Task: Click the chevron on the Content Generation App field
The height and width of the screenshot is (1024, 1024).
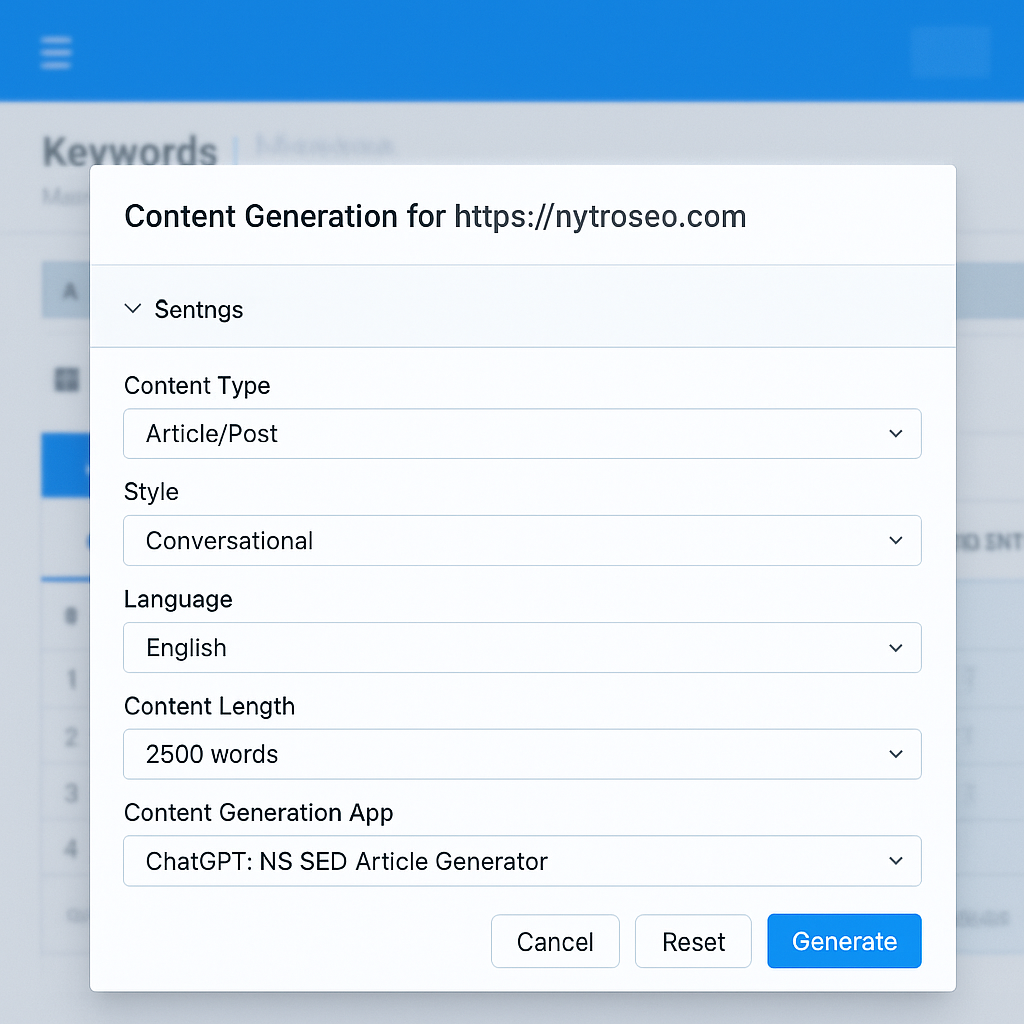Action: click(896, 861)
